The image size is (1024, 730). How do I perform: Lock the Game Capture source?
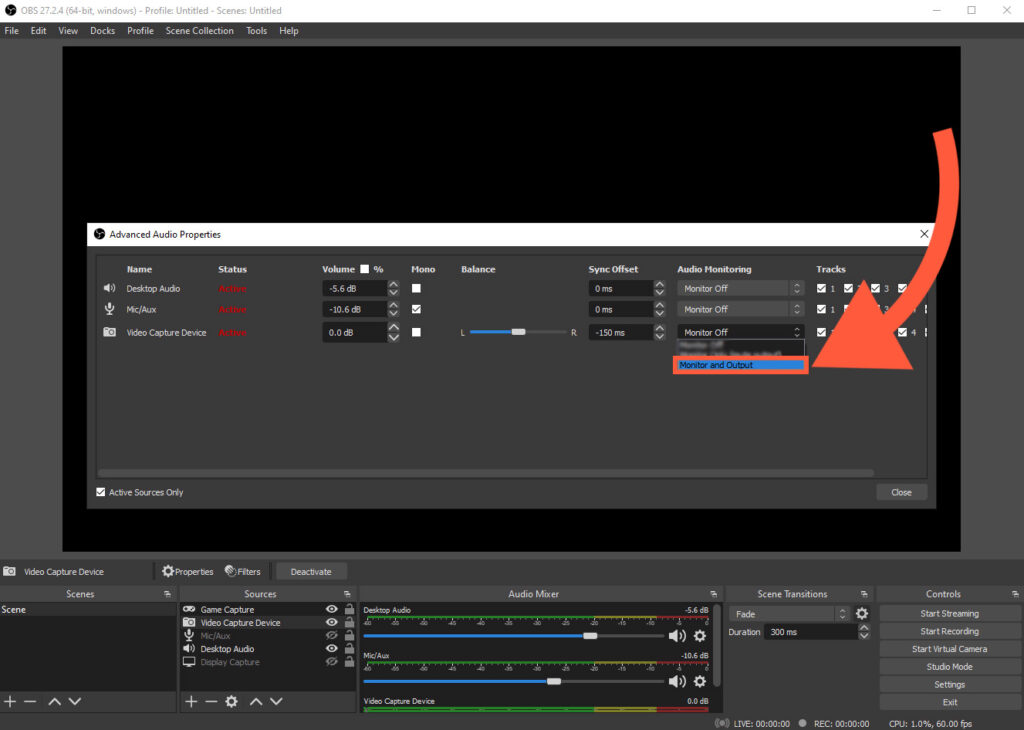click(x=350, y=609)
